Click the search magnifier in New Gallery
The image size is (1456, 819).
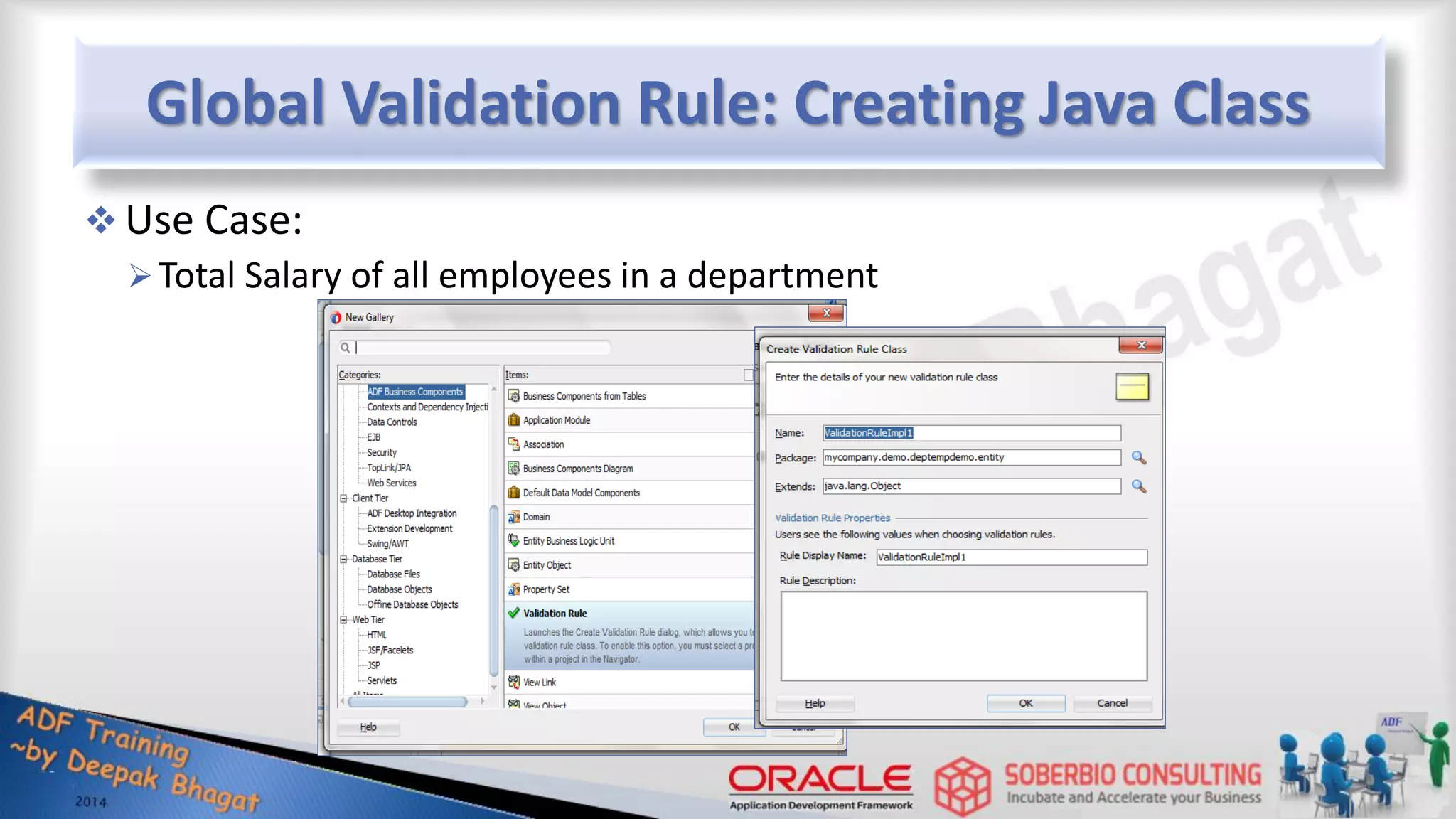pos(345,348)
